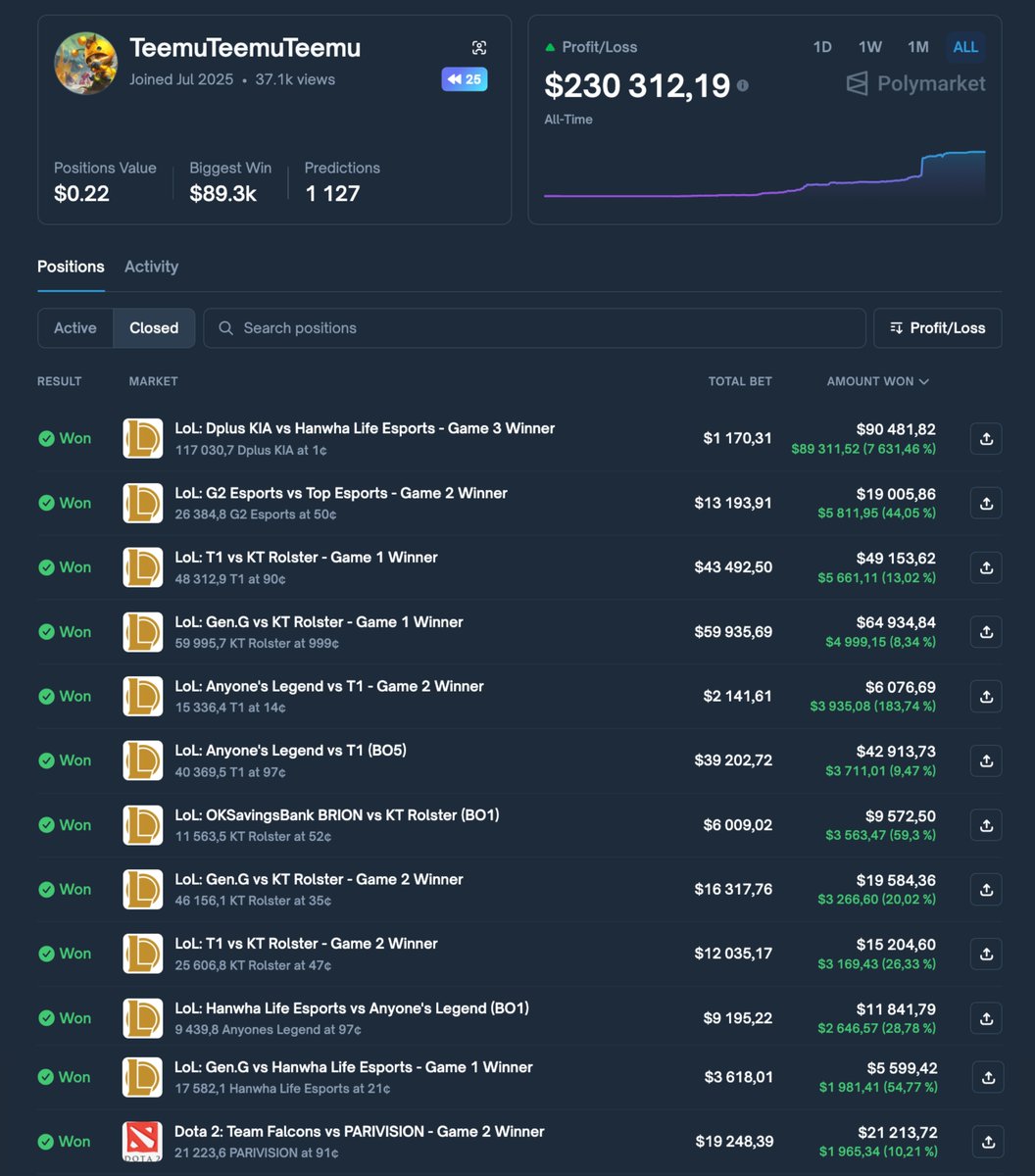
Task: Click LoL logo of OKSavingsBank BRION market
Action: tap(143, 825)
